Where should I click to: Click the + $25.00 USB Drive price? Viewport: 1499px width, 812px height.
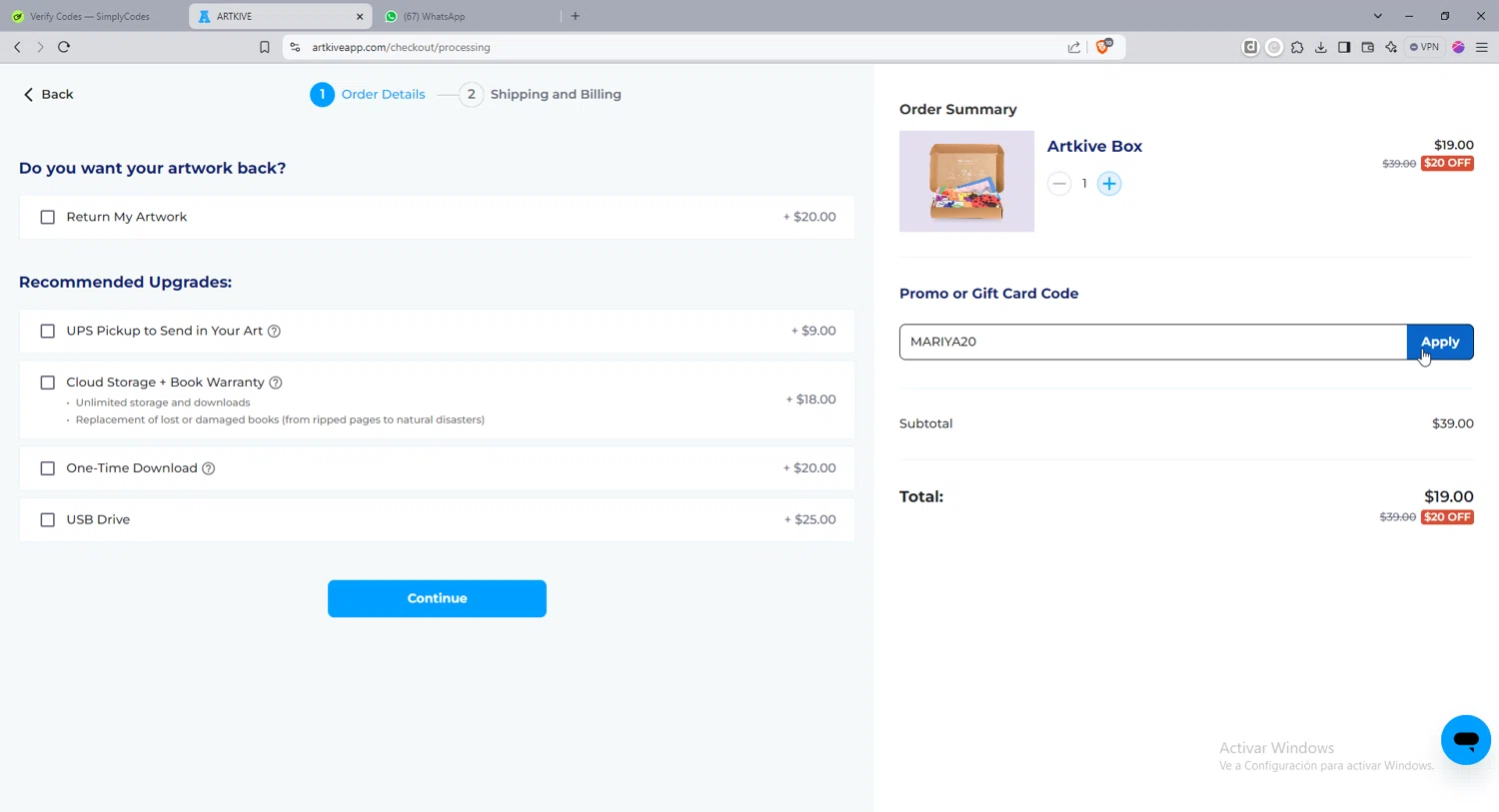(x=809, y=519)
